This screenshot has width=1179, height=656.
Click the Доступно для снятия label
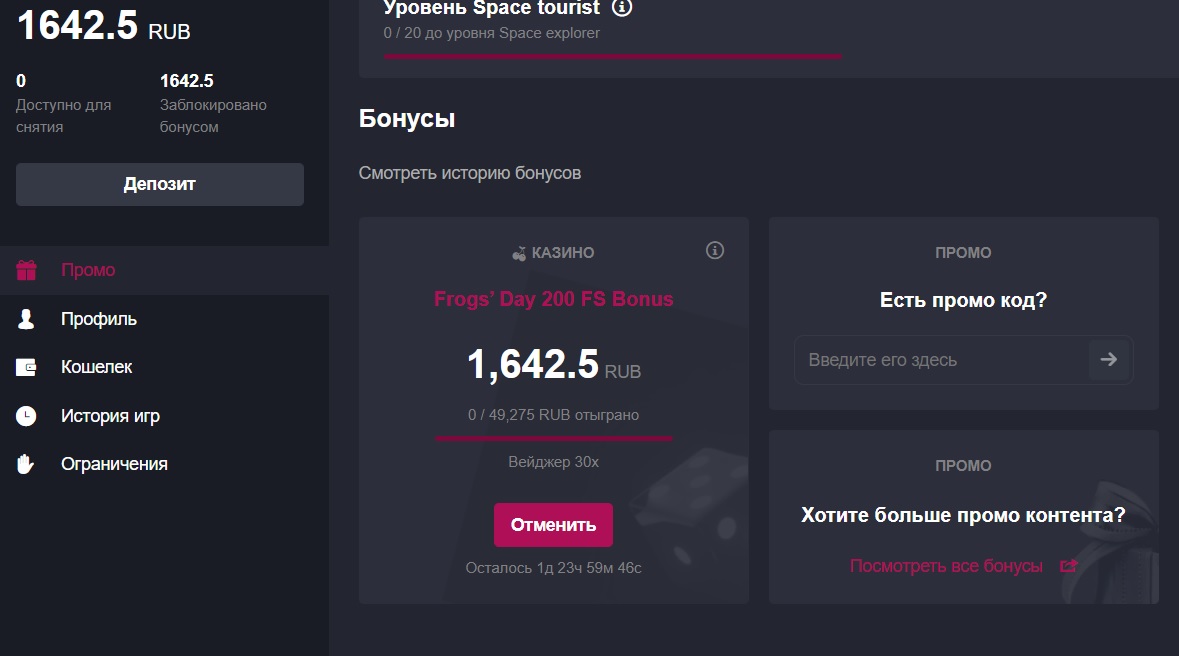click(x=64, y=116)
